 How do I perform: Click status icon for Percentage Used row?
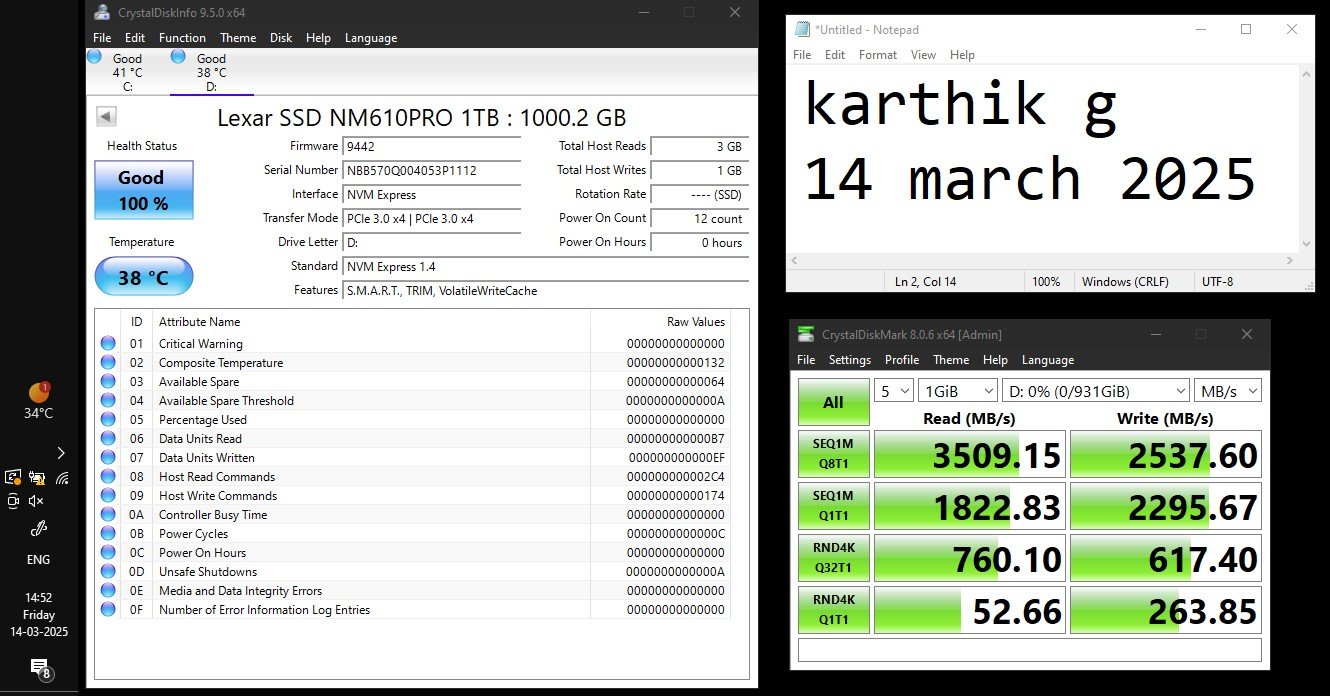click(108, 419)
